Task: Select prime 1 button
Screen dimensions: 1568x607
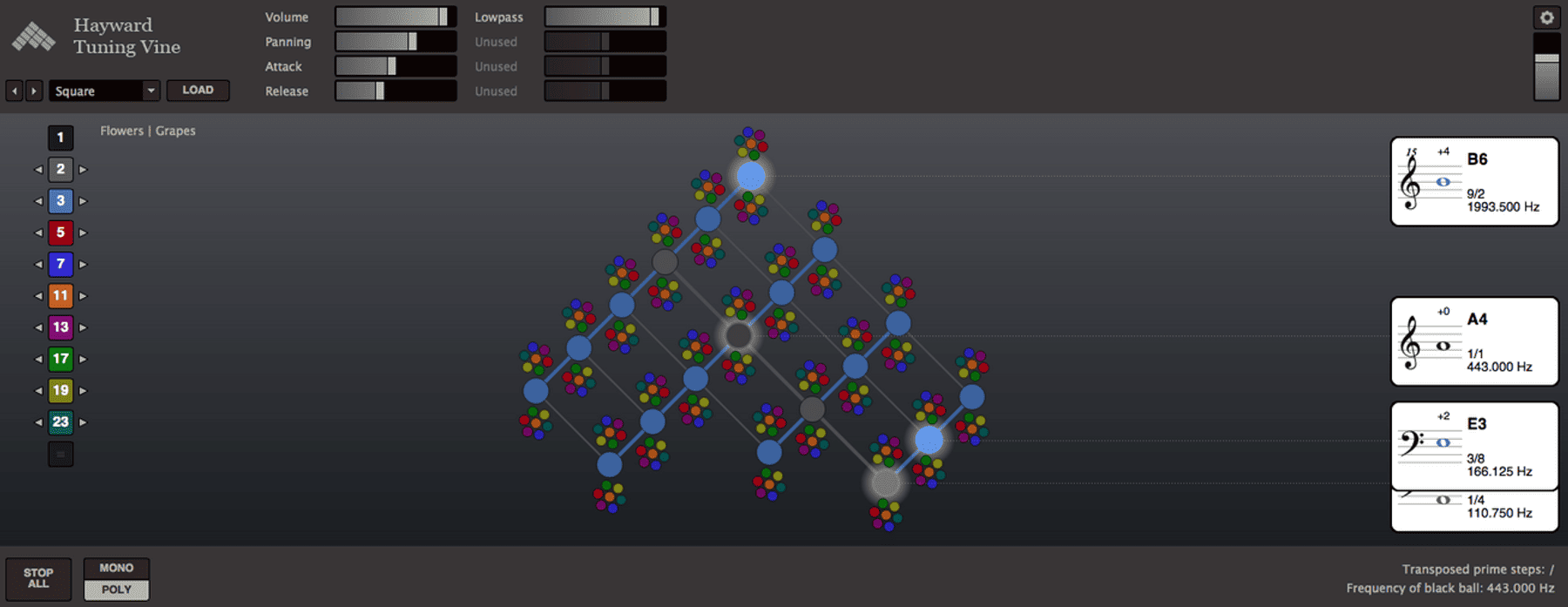Action: 60,138
